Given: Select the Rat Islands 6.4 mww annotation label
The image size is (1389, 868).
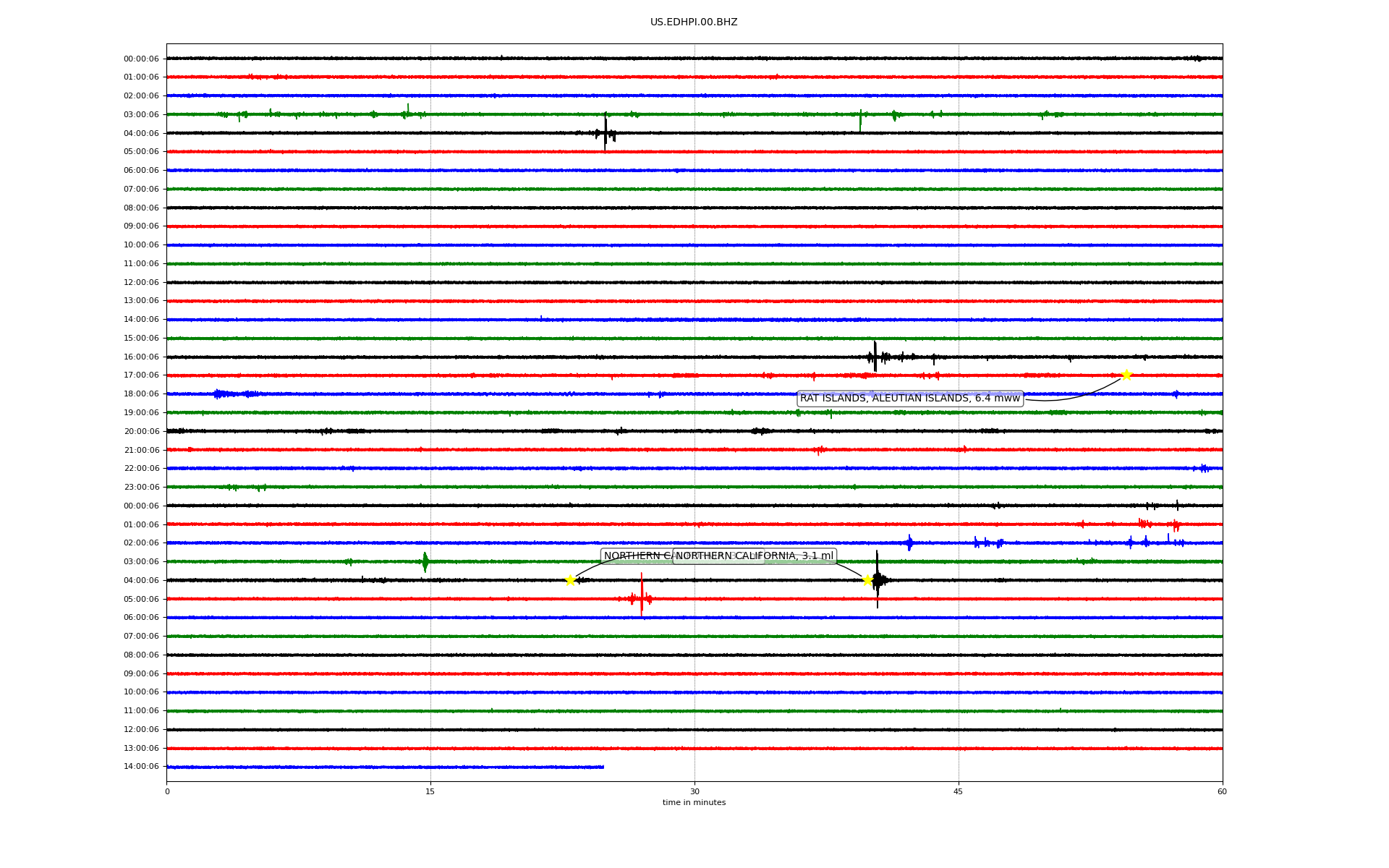Looking at the screenshot, I should pos(909,399).
